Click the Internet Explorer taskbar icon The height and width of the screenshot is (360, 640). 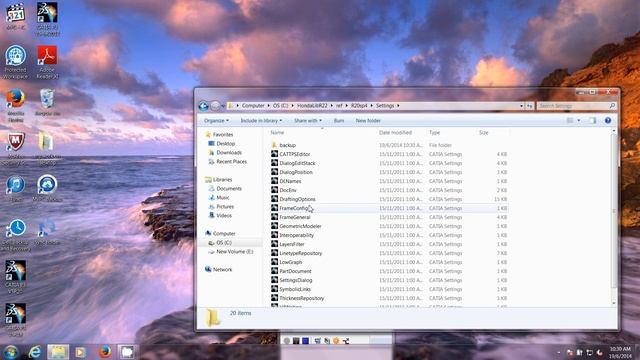(x=35, y=351)
